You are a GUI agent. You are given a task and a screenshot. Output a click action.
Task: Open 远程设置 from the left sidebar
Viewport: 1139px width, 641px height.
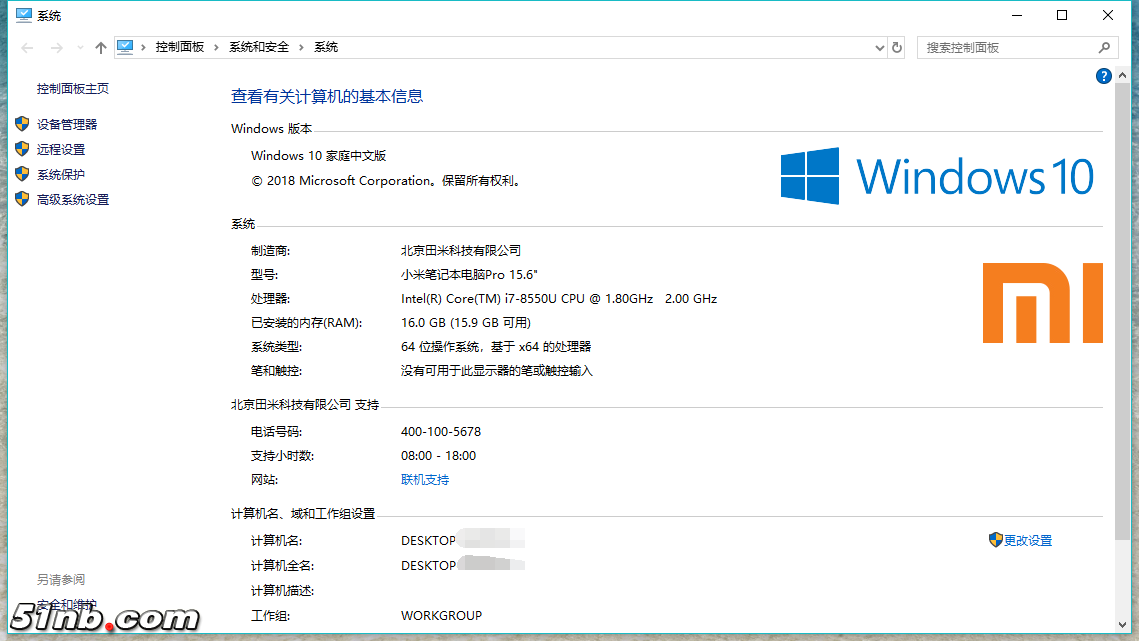pos(61,149)
